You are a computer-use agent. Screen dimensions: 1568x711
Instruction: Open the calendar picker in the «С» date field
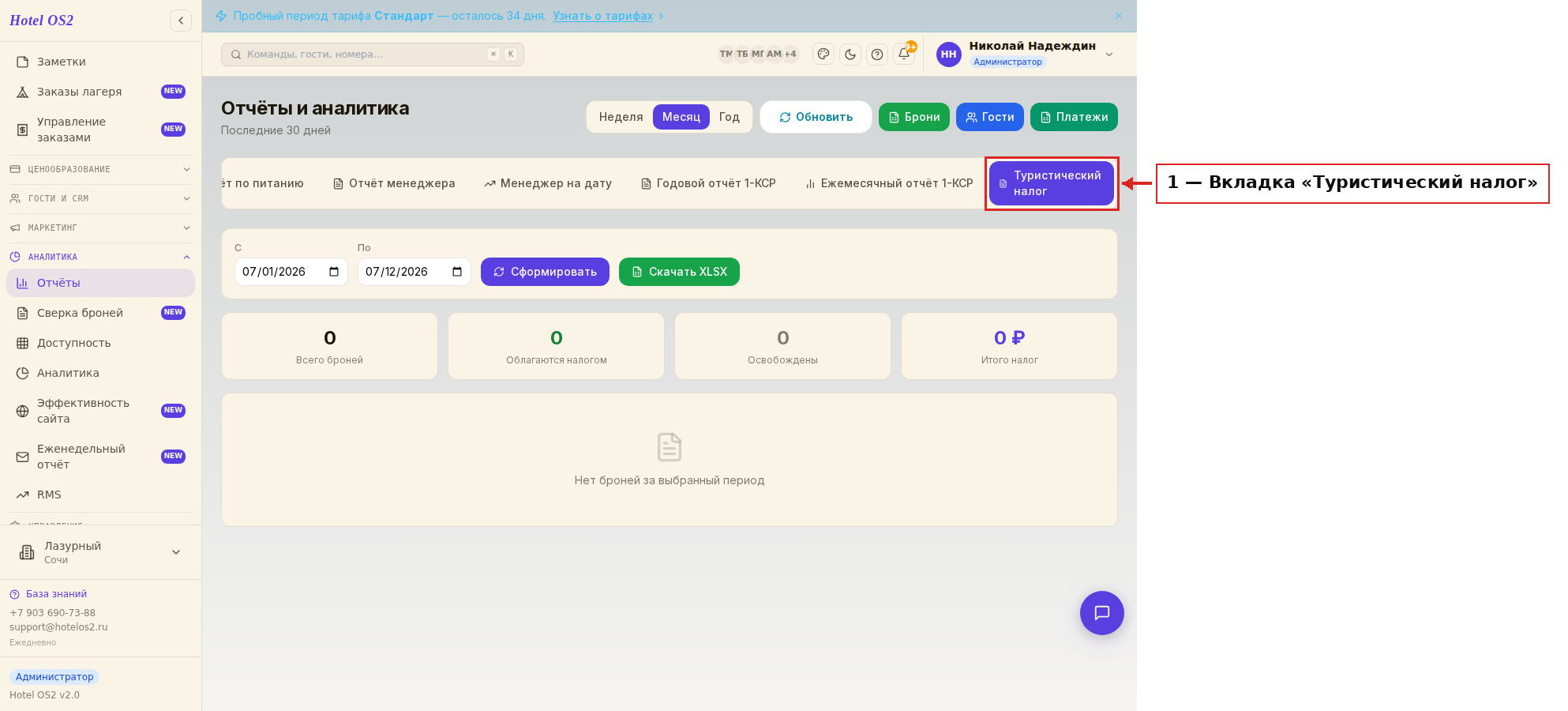334,272
